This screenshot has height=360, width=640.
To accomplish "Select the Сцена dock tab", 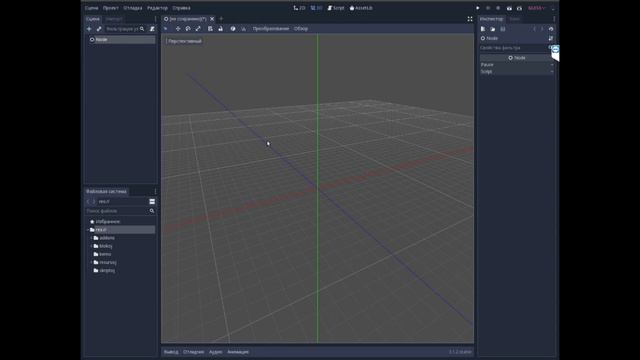I will coord(93,19).
